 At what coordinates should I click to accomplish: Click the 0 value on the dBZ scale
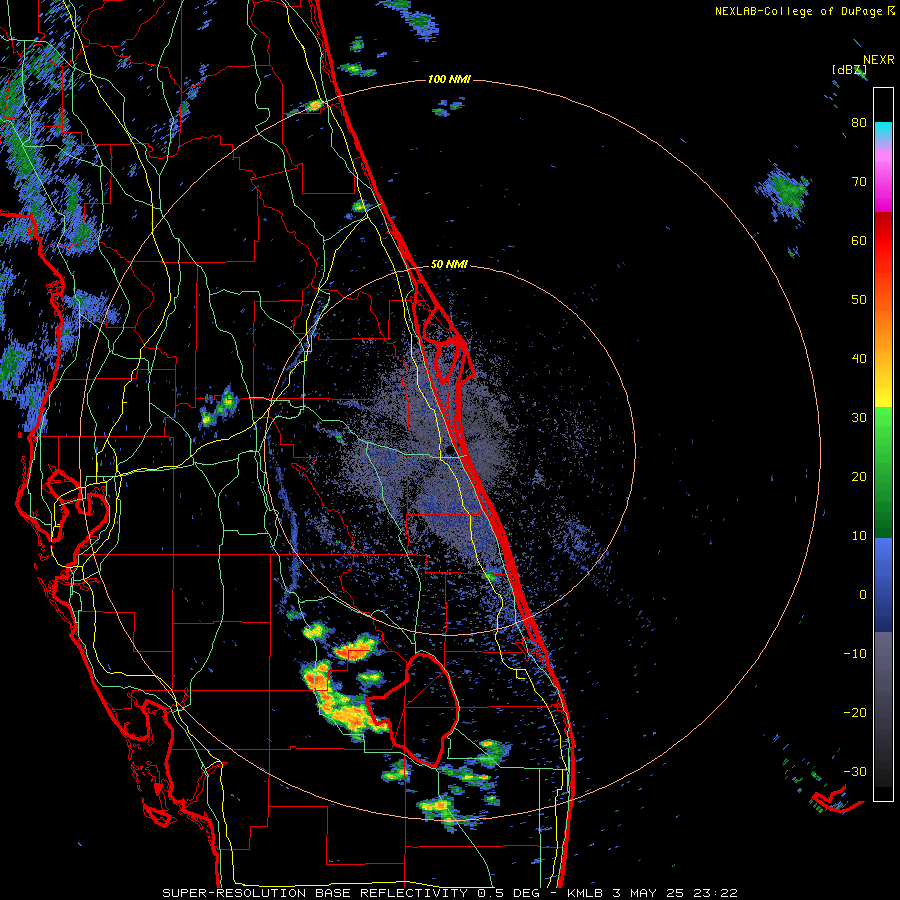click(x=863, y=595)
